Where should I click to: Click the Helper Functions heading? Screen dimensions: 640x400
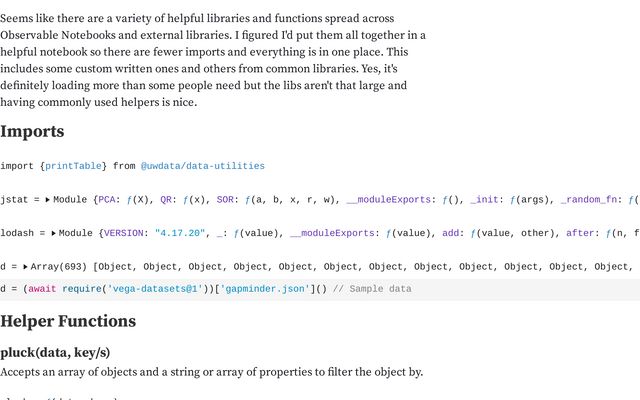(x=68, y=322)
